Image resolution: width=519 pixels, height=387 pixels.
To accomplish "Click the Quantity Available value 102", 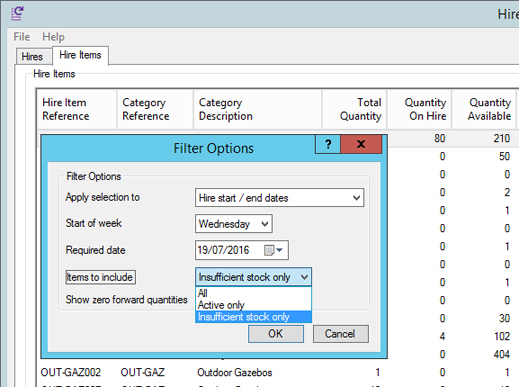I will pyautogui.click(x=502, y=336).
